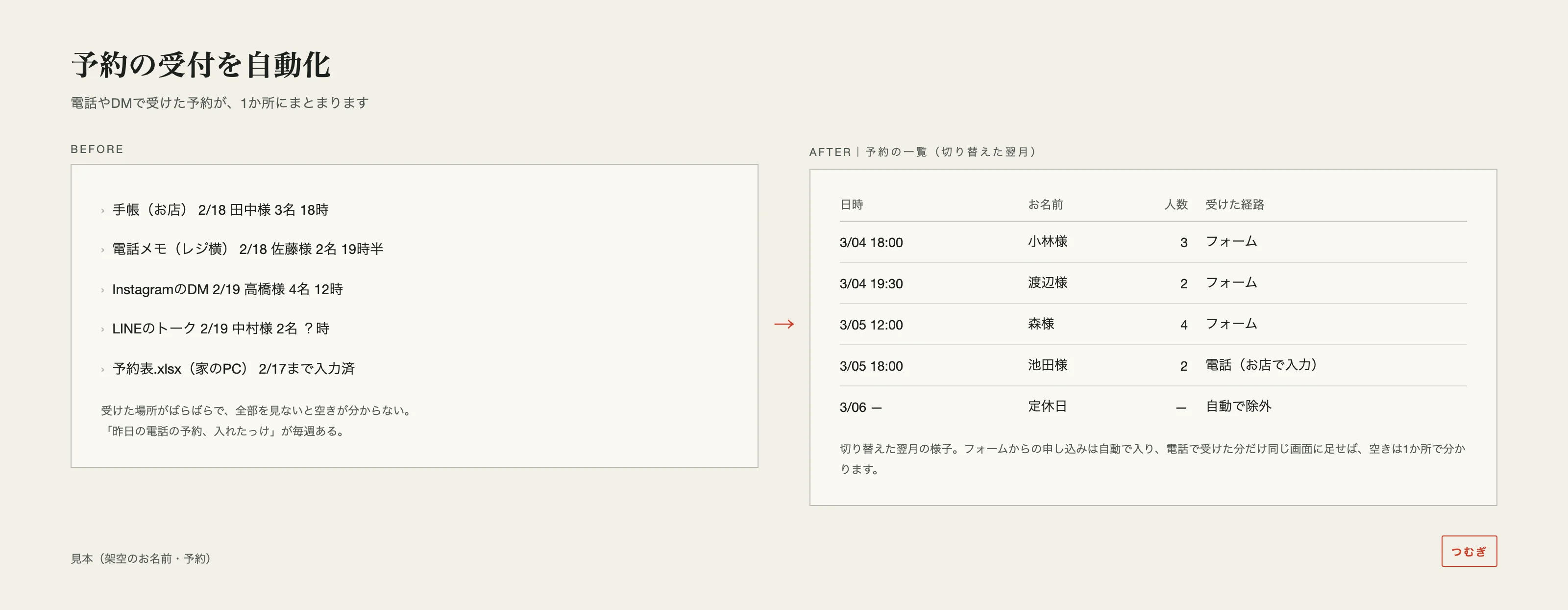Image resolution: width=1568 pixels, height=610 pixels.
Task: Click chevron bullet before 予約表.xlsx
Action: pos(102,369)
